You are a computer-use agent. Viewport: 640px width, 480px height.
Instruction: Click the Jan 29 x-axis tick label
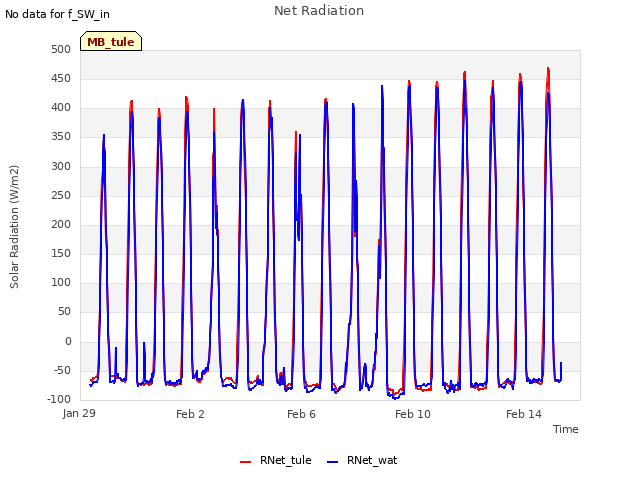pyautogui.click(x=79, y=413)
